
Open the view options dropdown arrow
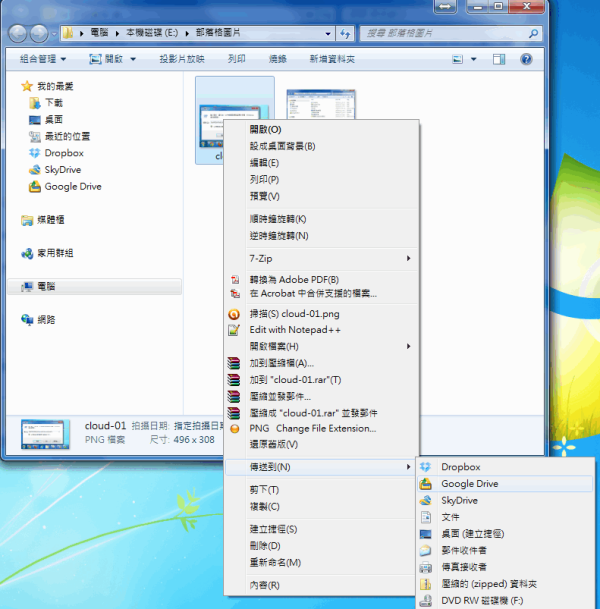[x=473, y=59]
